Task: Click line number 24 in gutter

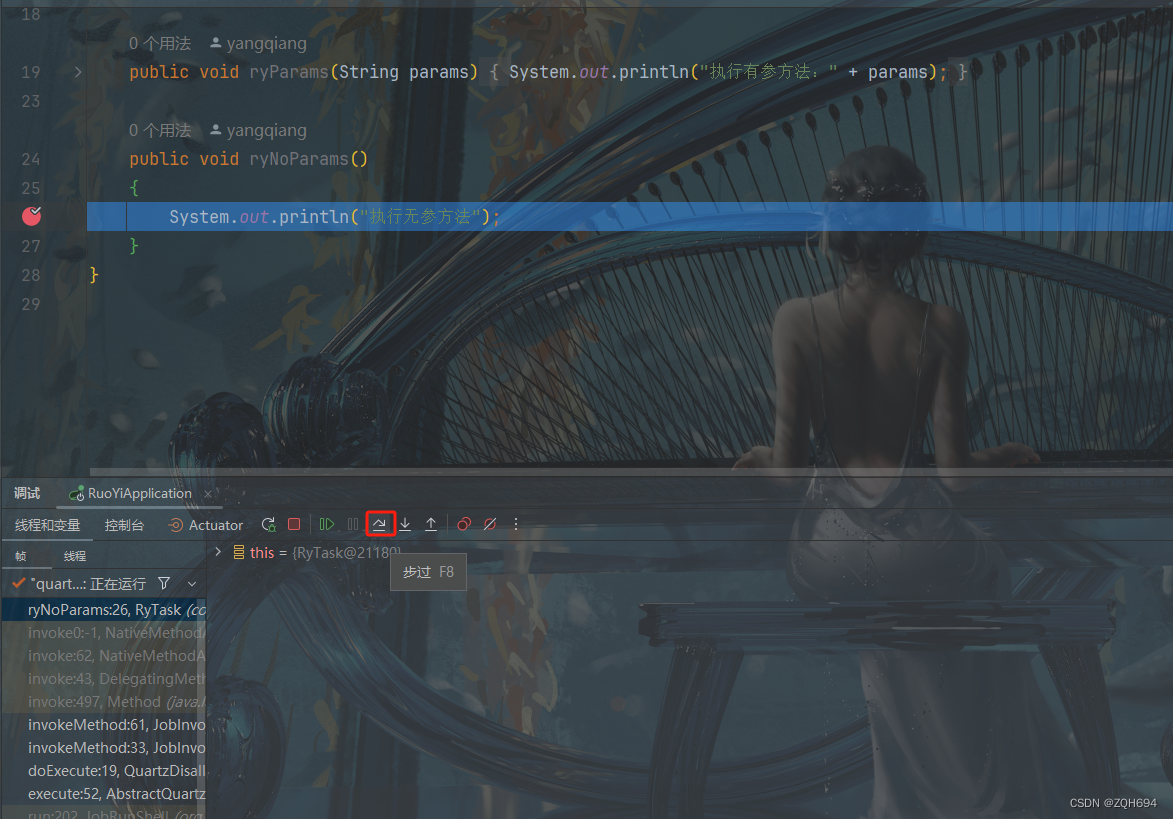Action: point(31,159)
